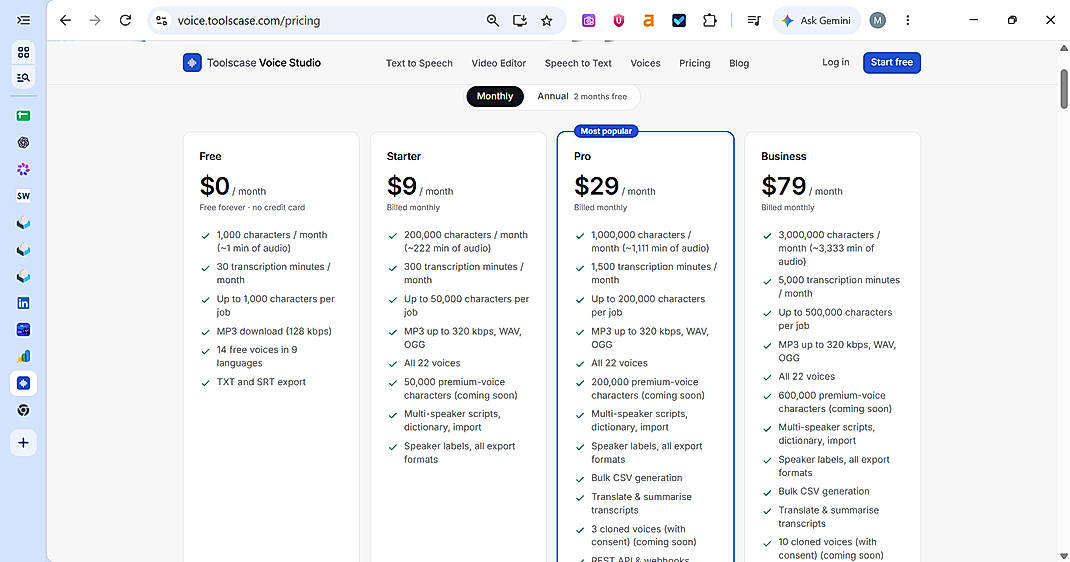Open the orange 'a' extension
Image resolution: width=1070 pixels, height=562 pixels.
[x=648, y=20]
